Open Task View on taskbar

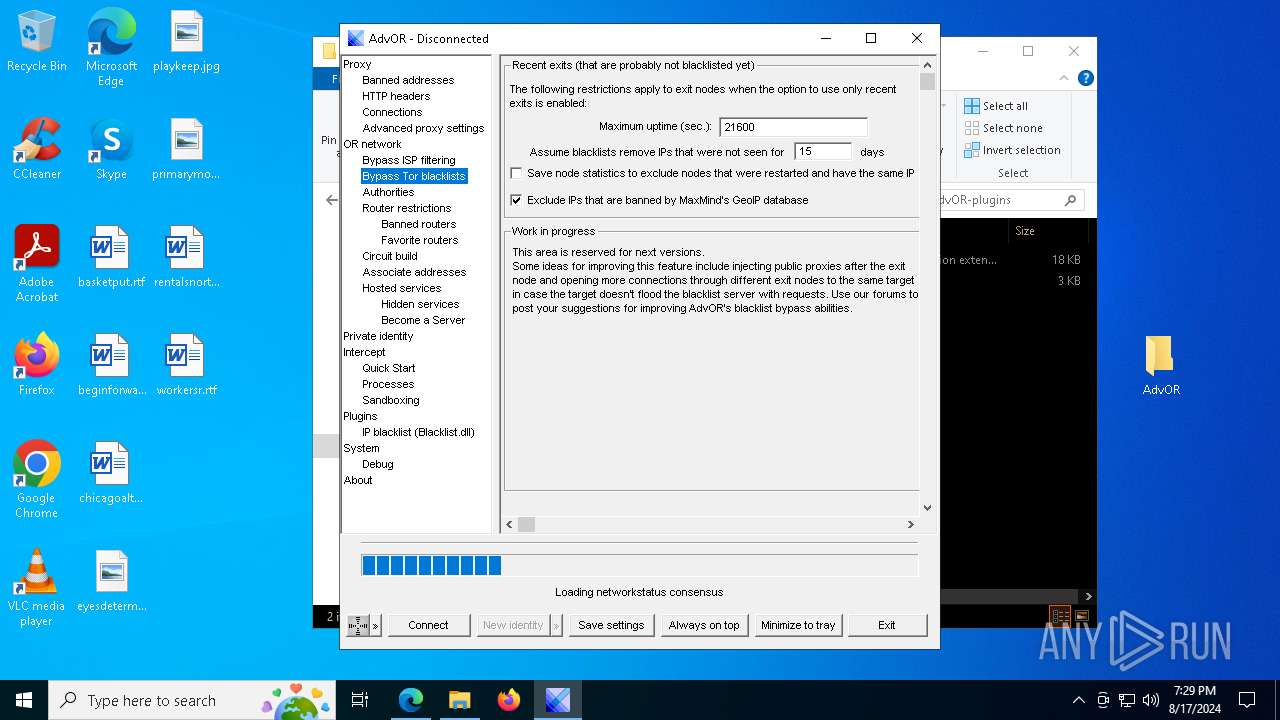[360, 700]
